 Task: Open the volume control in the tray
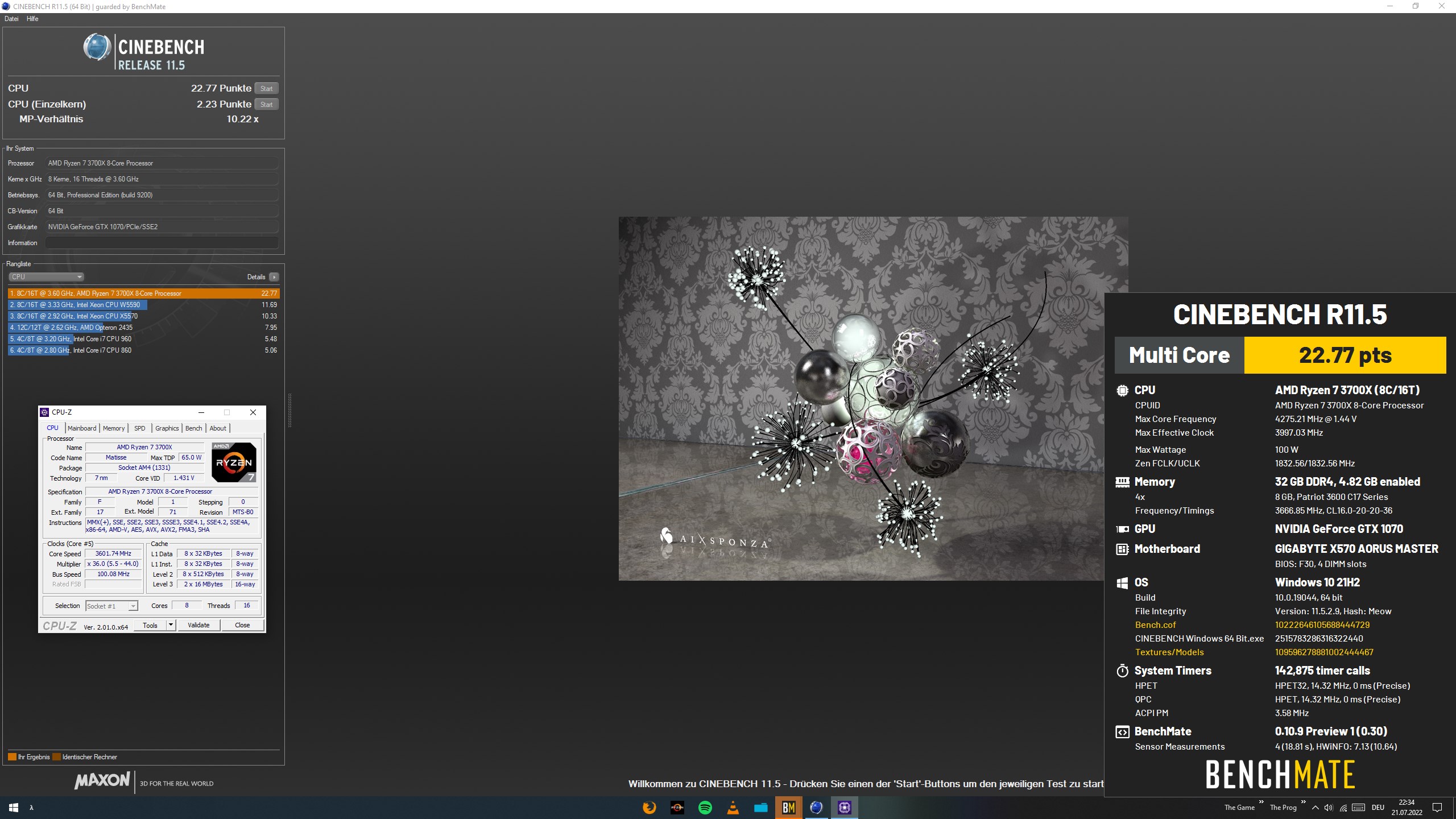1329,808
